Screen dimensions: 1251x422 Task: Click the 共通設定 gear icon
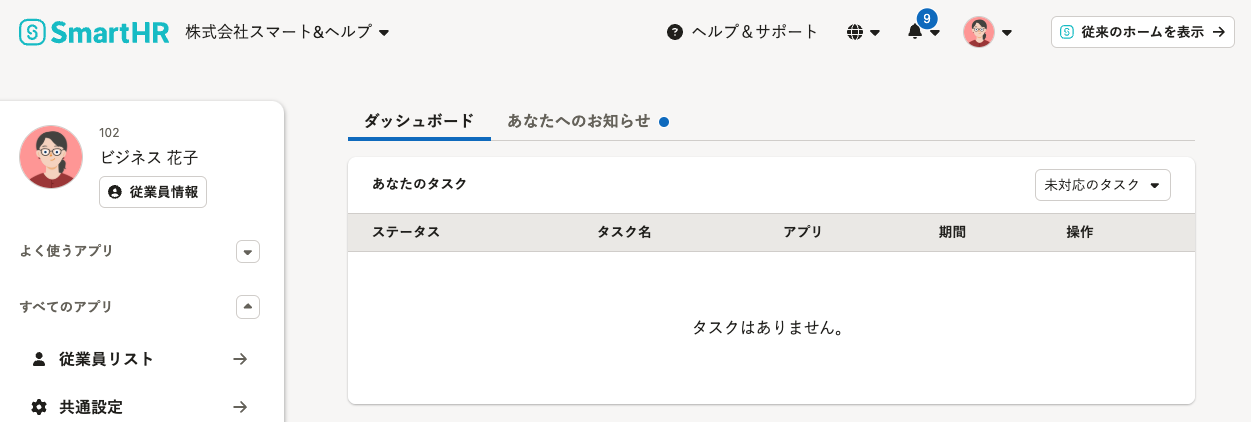[x=39, y=407]
